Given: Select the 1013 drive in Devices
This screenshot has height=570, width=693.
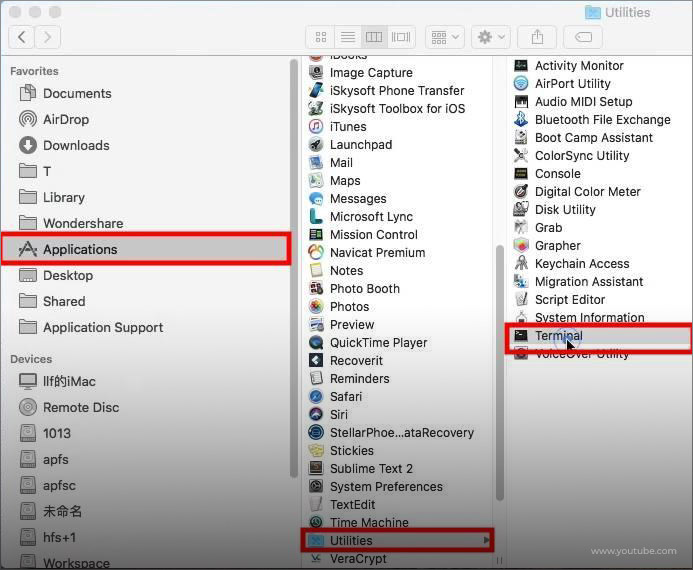Looking at the screenshot, I should click(x=45, y=433).
